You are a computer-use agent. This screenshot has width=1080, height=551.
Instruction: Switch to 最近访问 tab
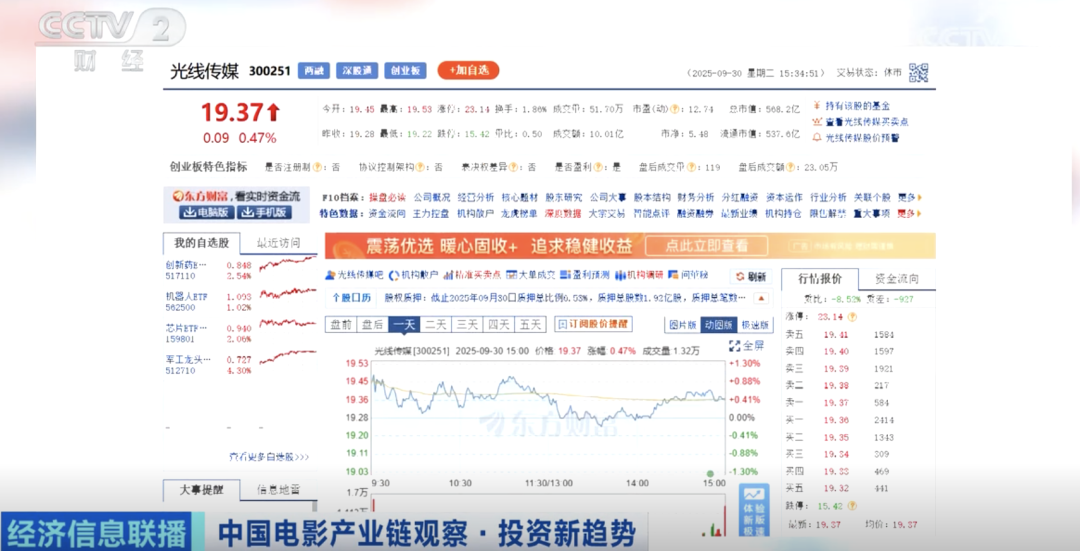click(x=278, y=243)
